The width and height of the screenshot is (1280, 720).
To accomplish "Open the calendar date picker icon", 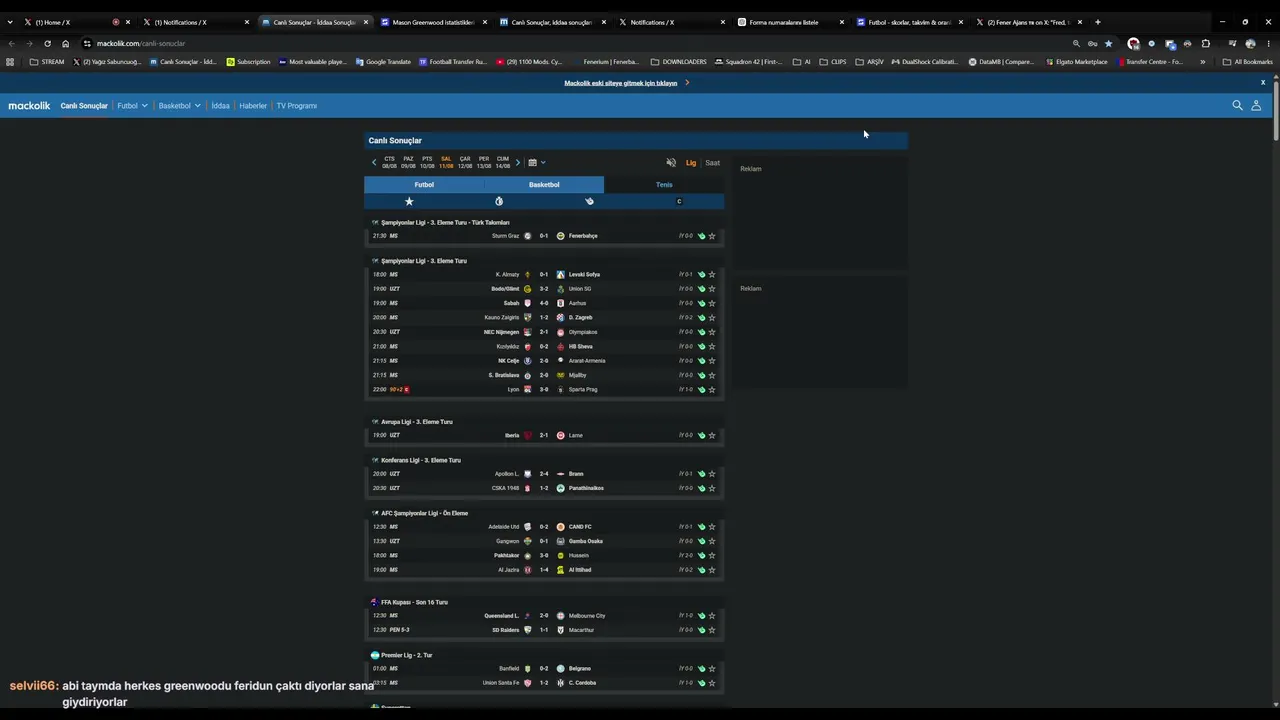I will tap(533, 162).
